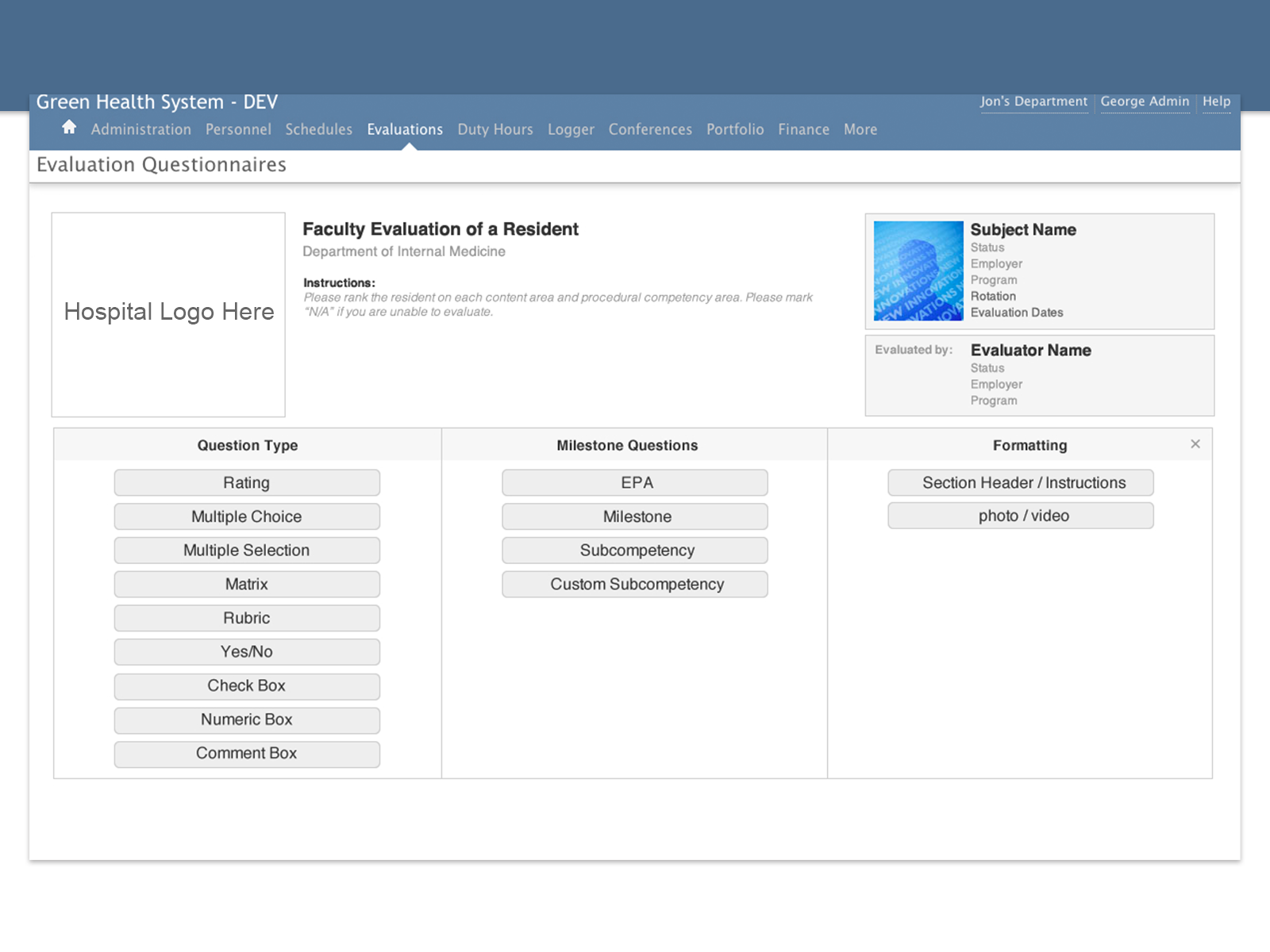Insert a Comment Box question
Image resolution: width=1270 pixels, height=952 pixels.
point(247,754)
